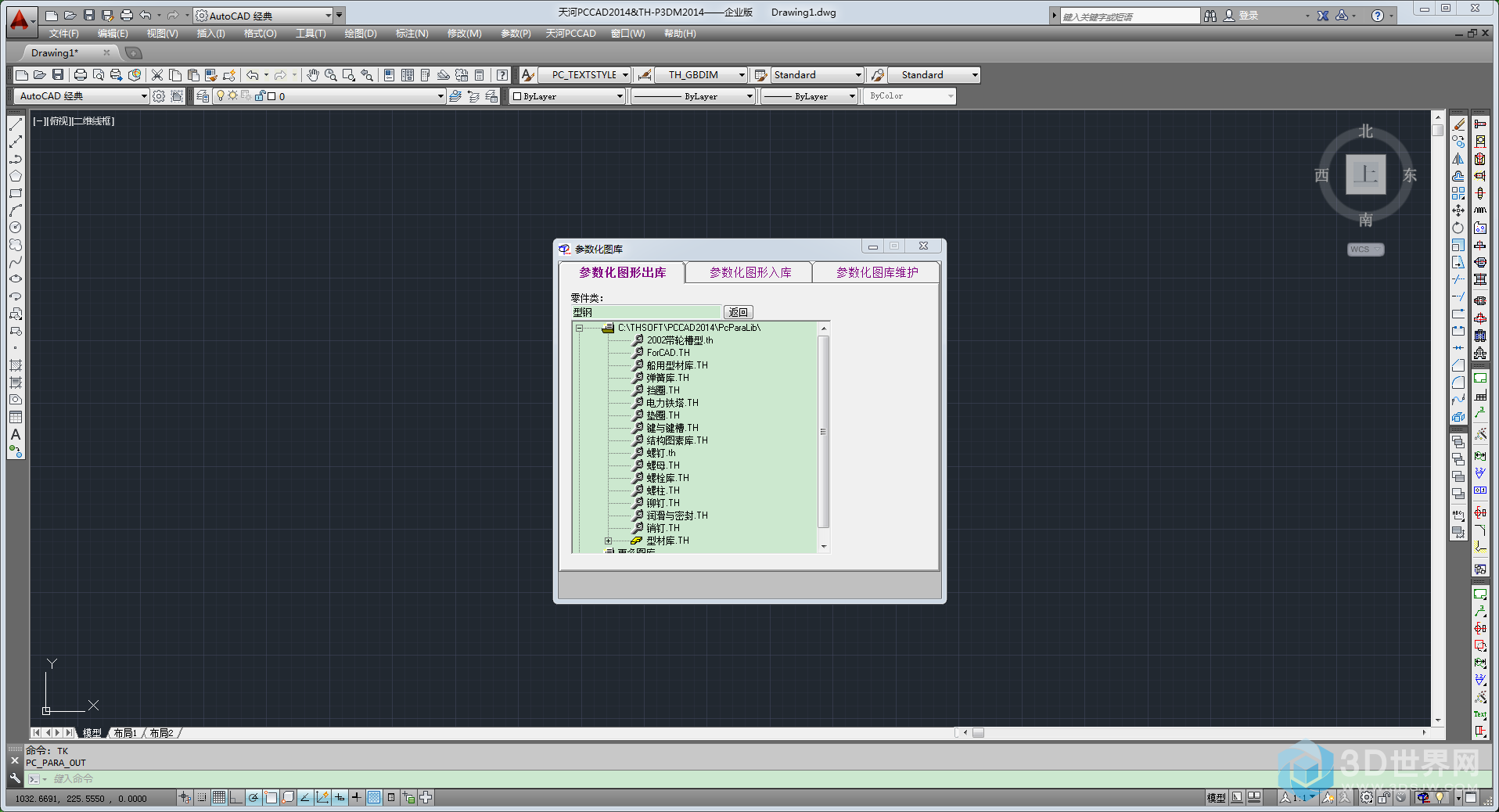Select the Circle tool in the draw toolbar

click(16, 228)
